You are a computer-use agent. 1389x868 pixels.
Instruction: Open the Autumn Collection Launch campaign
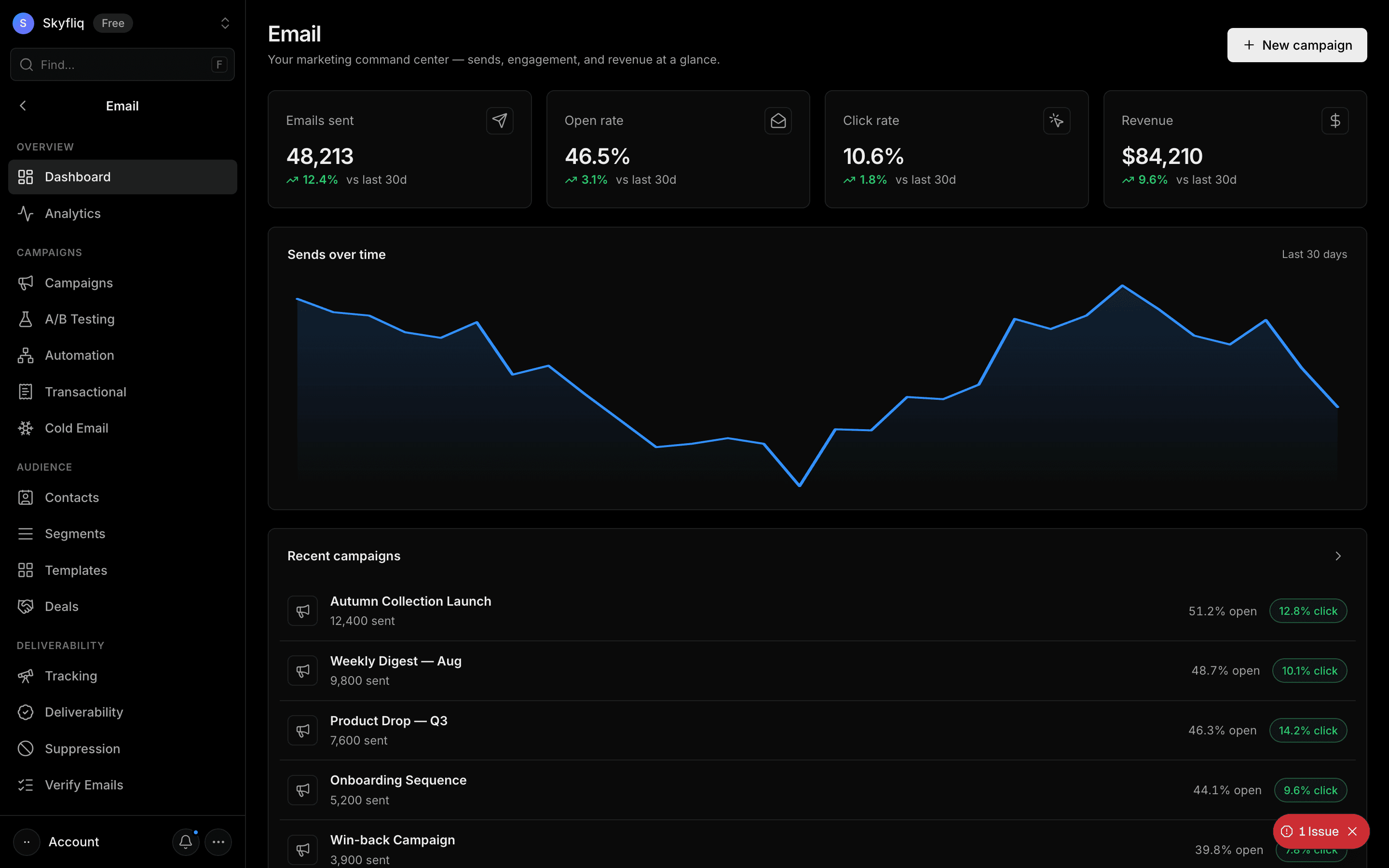click(x=817, y=611)
